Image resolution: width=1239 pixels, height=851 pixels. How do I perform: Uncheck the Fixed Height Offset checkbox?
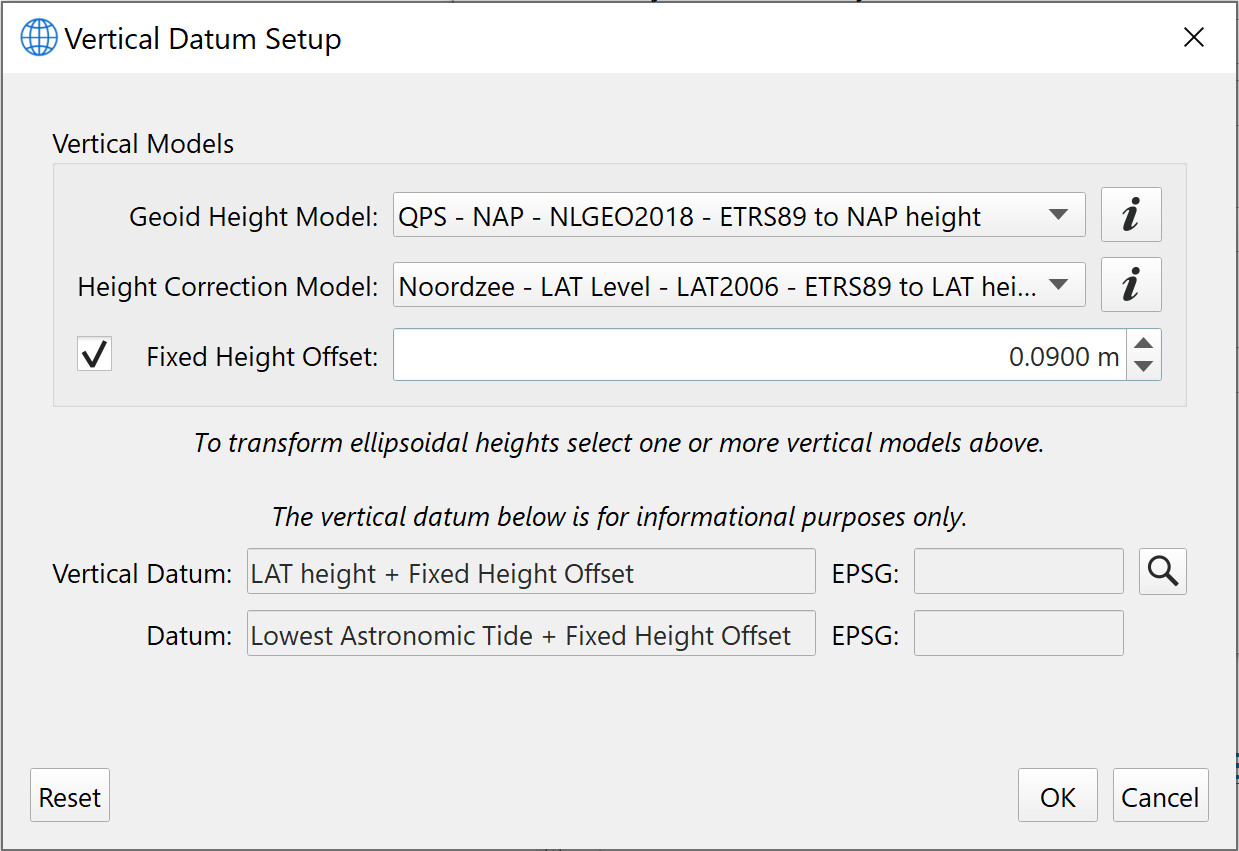pos(95,355)
